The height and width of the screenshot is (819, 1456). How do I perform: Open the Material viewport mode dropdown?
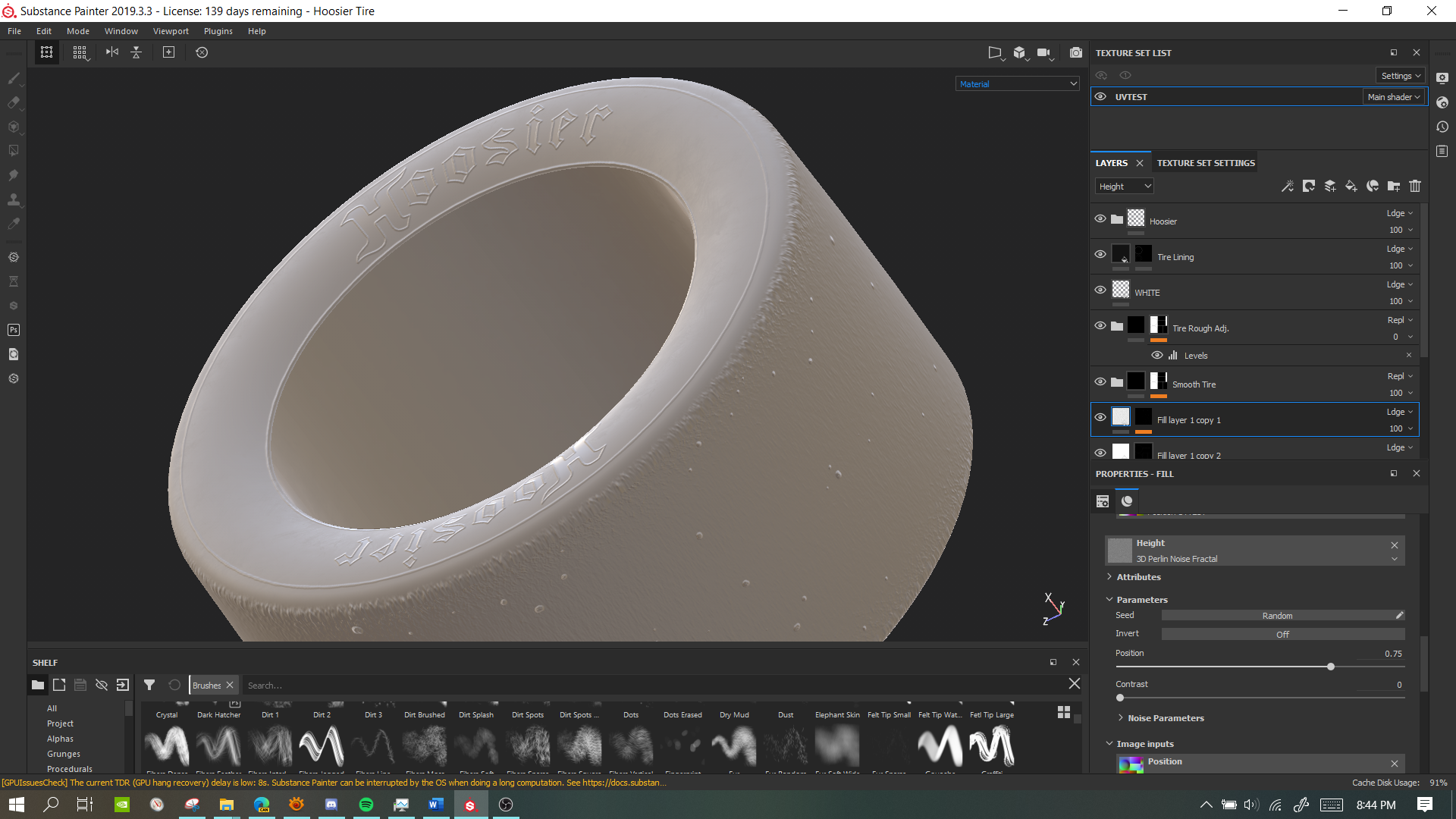coord(1017,84)
